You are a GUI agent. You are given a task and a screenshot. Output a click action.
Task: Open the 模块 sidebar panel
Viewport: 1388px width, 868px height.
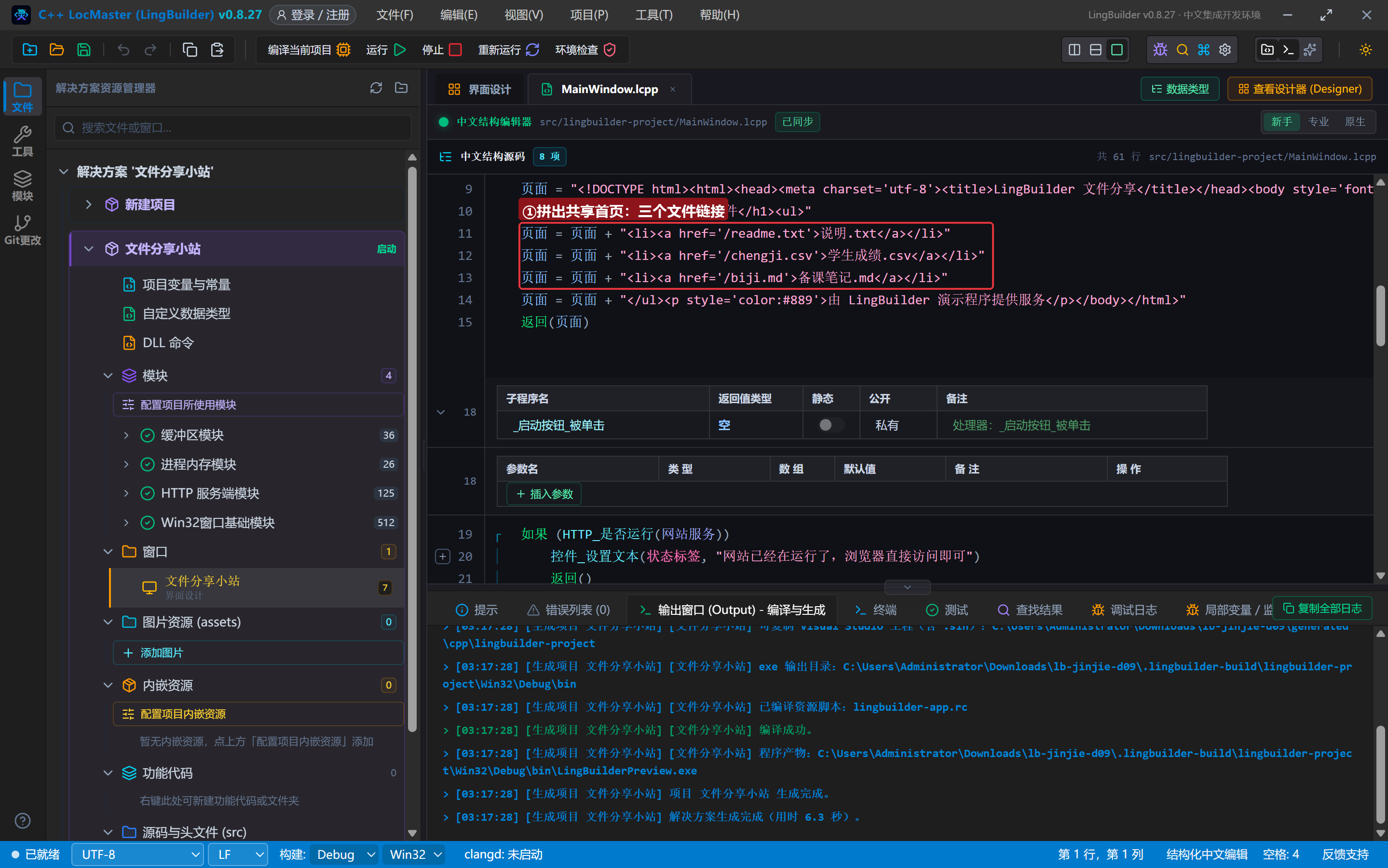(x=22, y=186)
